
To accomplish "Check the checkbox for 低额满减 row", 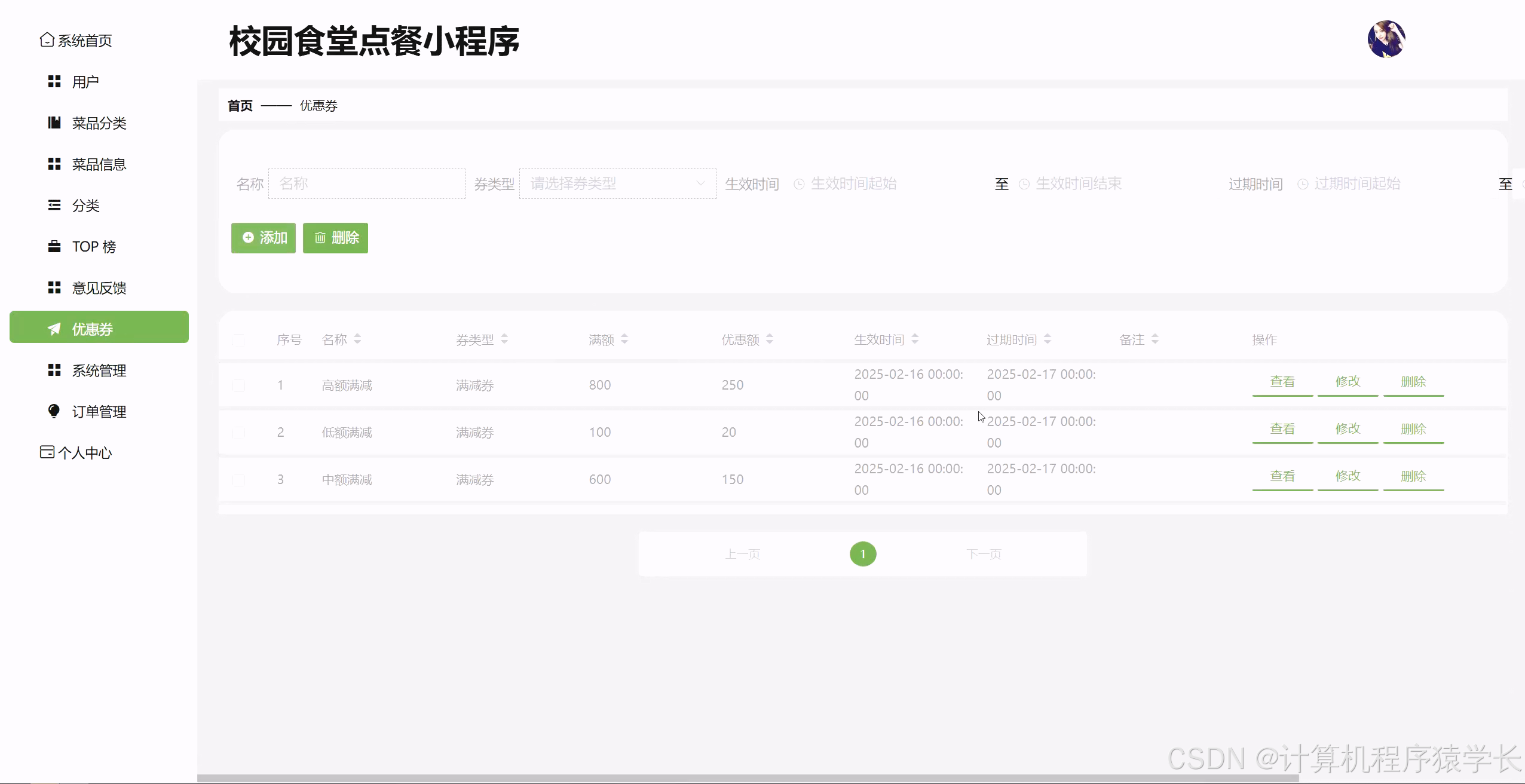I will [240, 432].
